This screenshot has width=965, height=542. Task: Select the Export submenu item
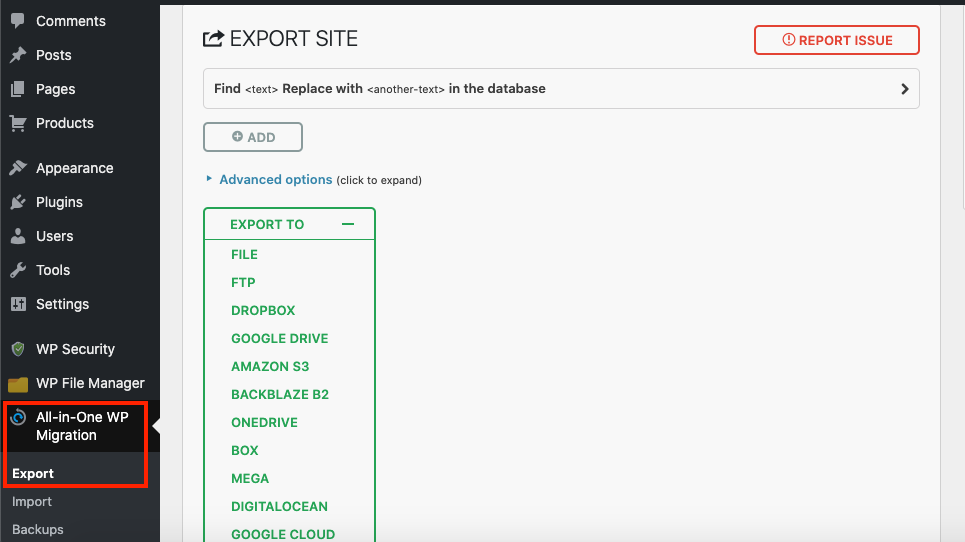(33, 473)
